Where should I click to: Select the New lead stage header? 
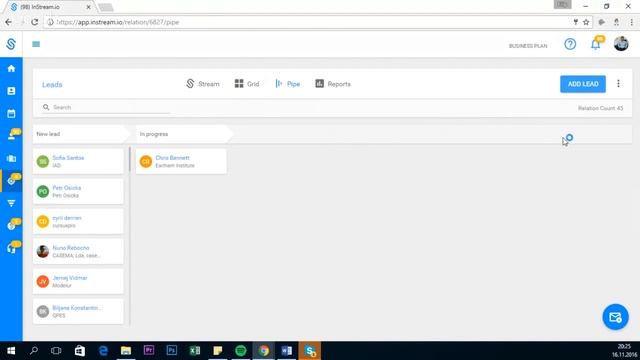(x=81, y=134)
